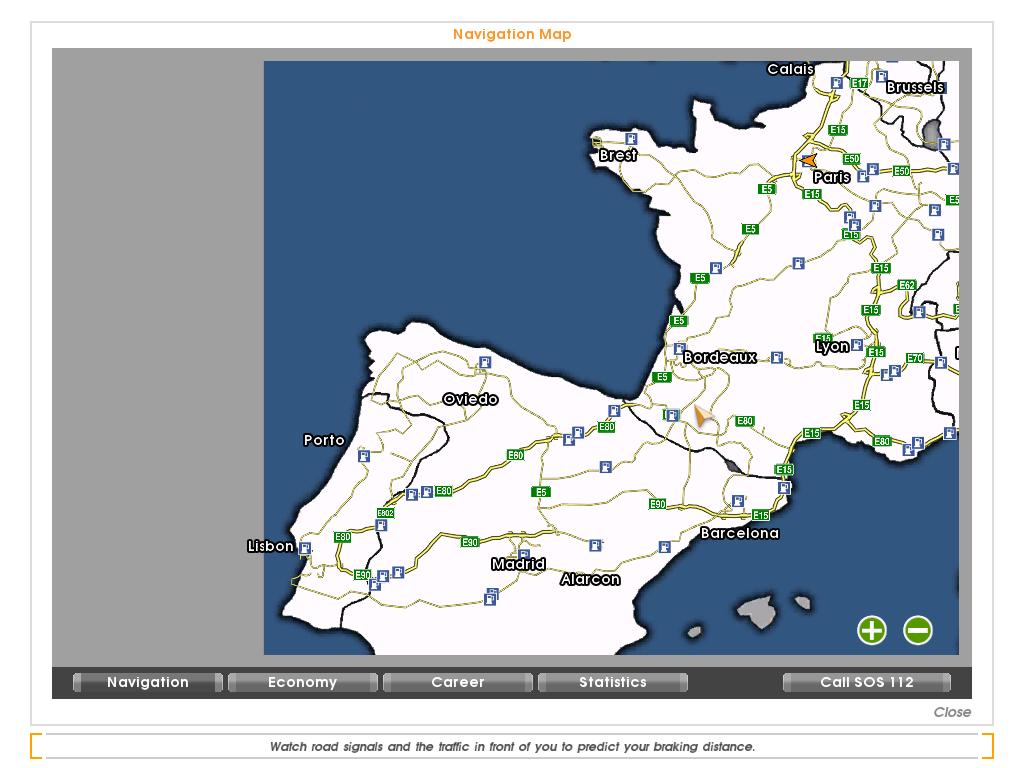Click the gas station icon north of Oviedo
This screenshot has width=1024, height=768.
(485, 362)
